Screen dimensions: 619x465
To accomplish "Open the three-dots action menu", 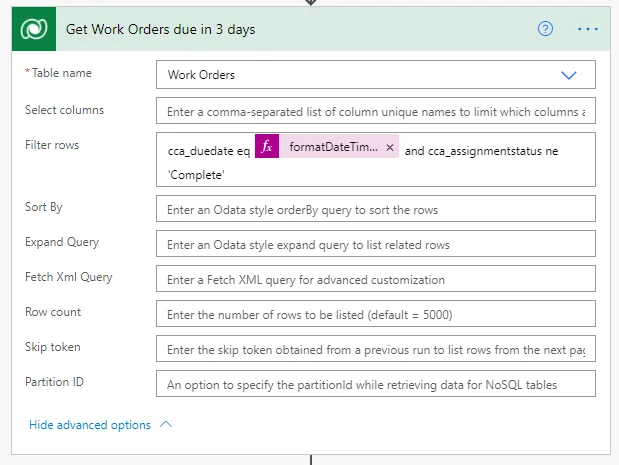I will pos(588,29).
